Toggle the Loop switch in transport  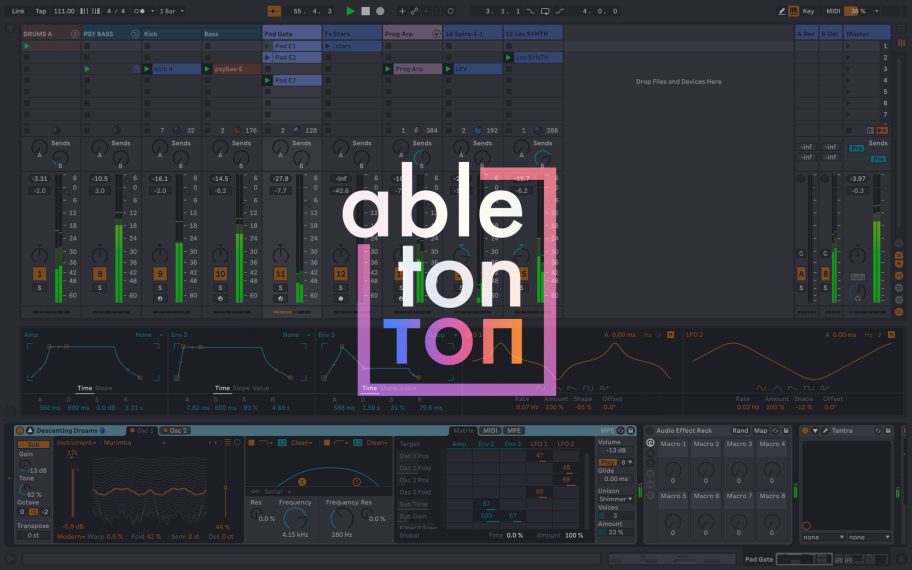coord(545,11)
